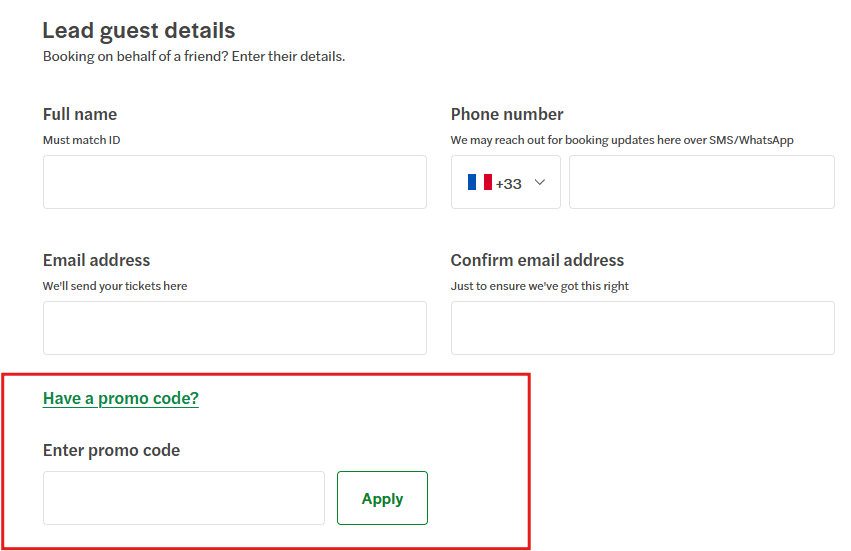Open the 'Have a promo code?' link
Screen dimensions: 851x551
point(121,398)
